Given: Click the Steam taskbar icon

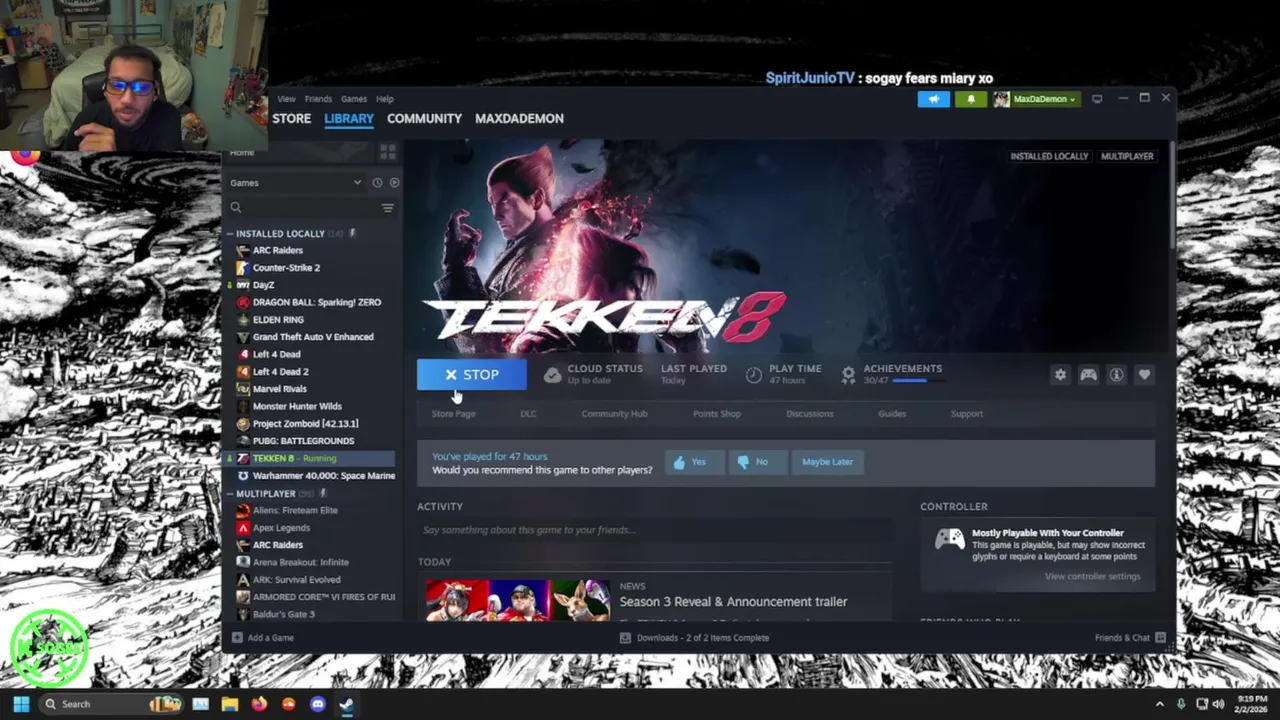Looking at the screenshot, I should (346, 704).
